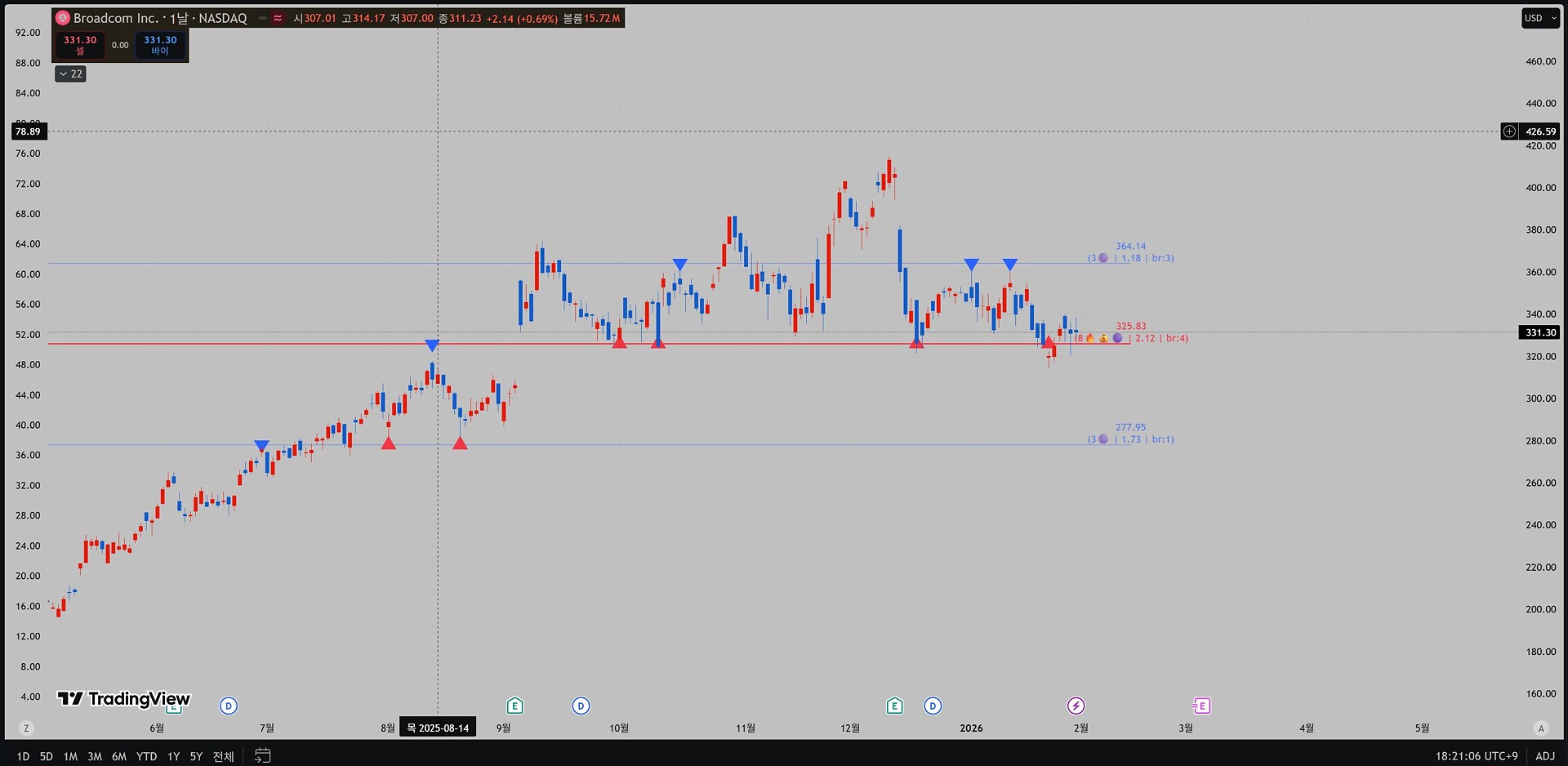Screen dimensions: 1568x766
Task: Click the 볼륨 15.72M volume readout
Action: tap(591, 18)
